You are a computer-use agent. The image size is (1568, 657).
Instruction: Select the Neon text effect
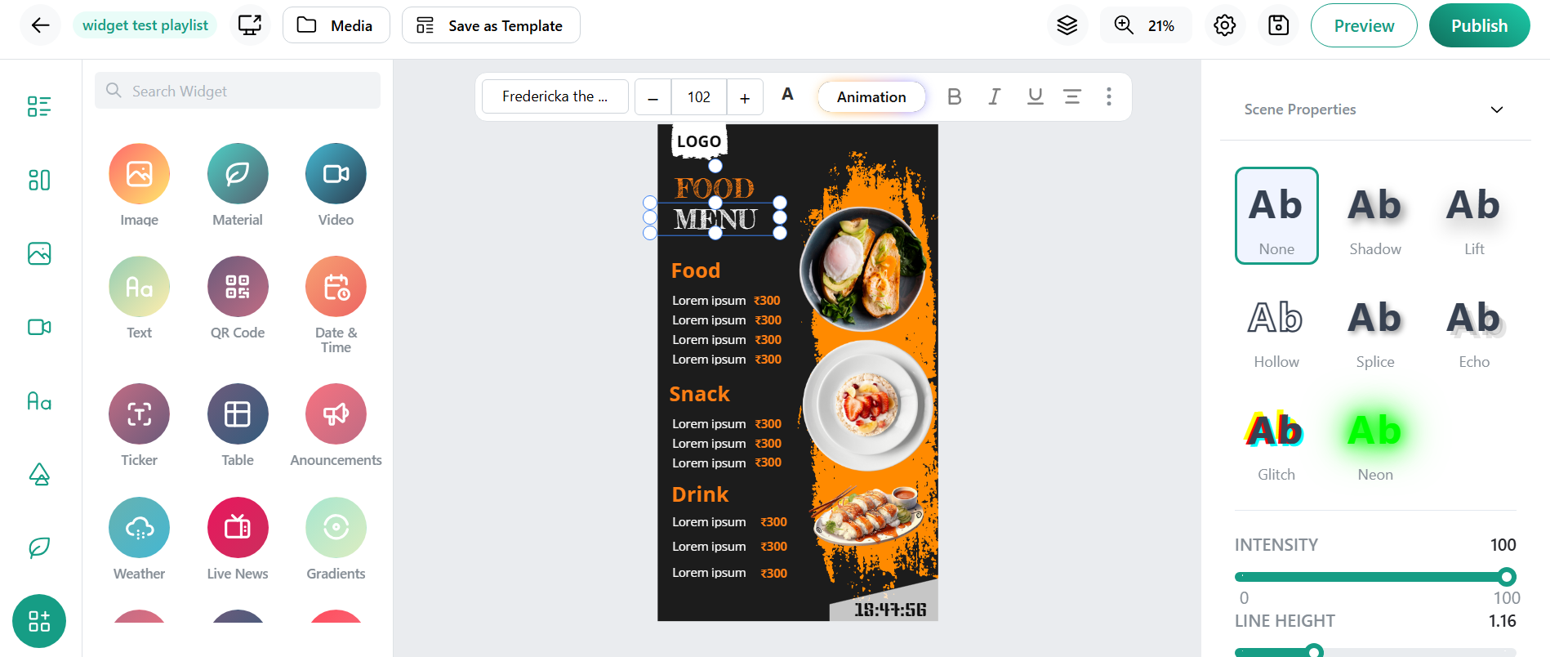pyautogui.click(x=1375, y=441)
